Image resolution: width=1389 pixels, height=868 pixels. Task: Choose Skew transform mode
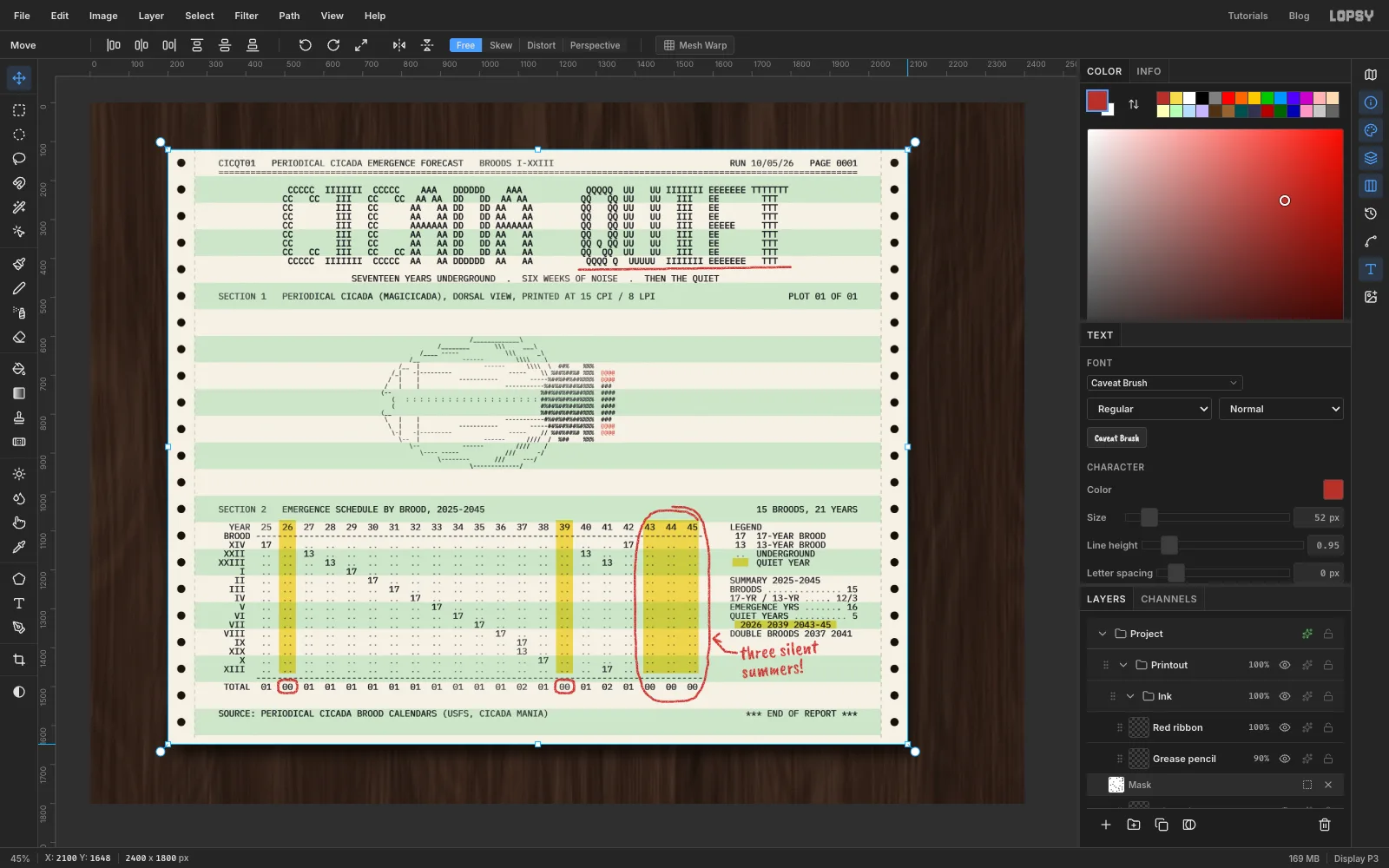(x=501, y=45)
